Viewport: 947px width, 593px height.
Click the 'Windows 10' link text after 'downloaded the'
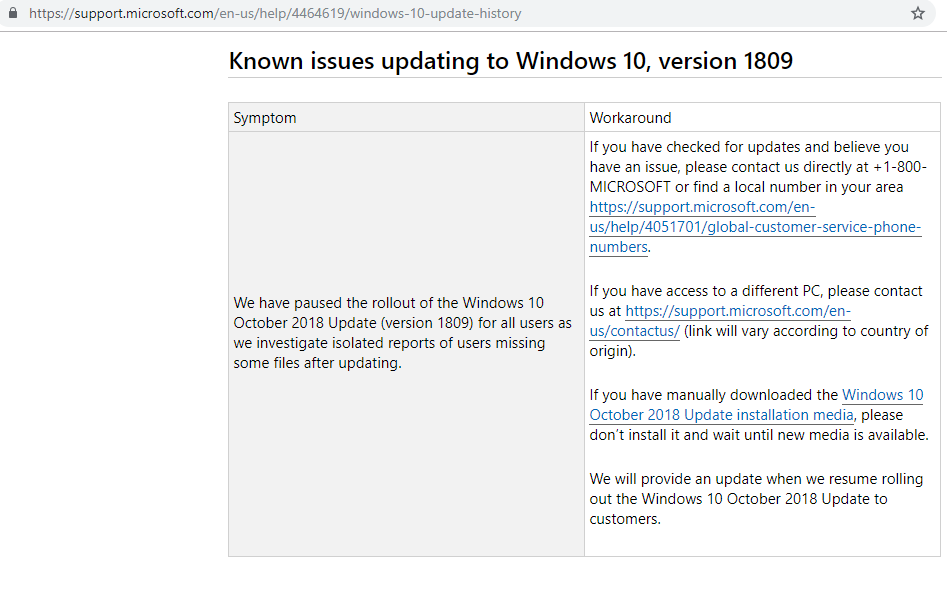(x=882, y=395)
